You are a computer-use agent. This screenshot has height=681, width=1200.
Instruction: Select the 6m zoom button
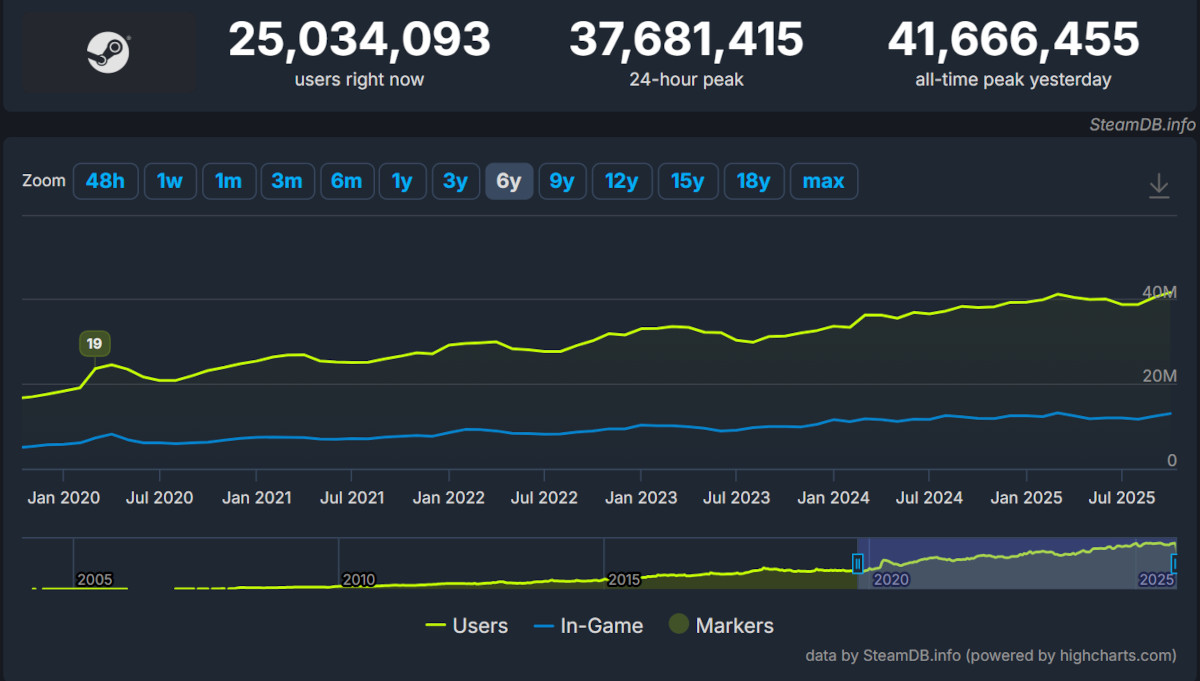pyautogui.click(x=346, y=181)
